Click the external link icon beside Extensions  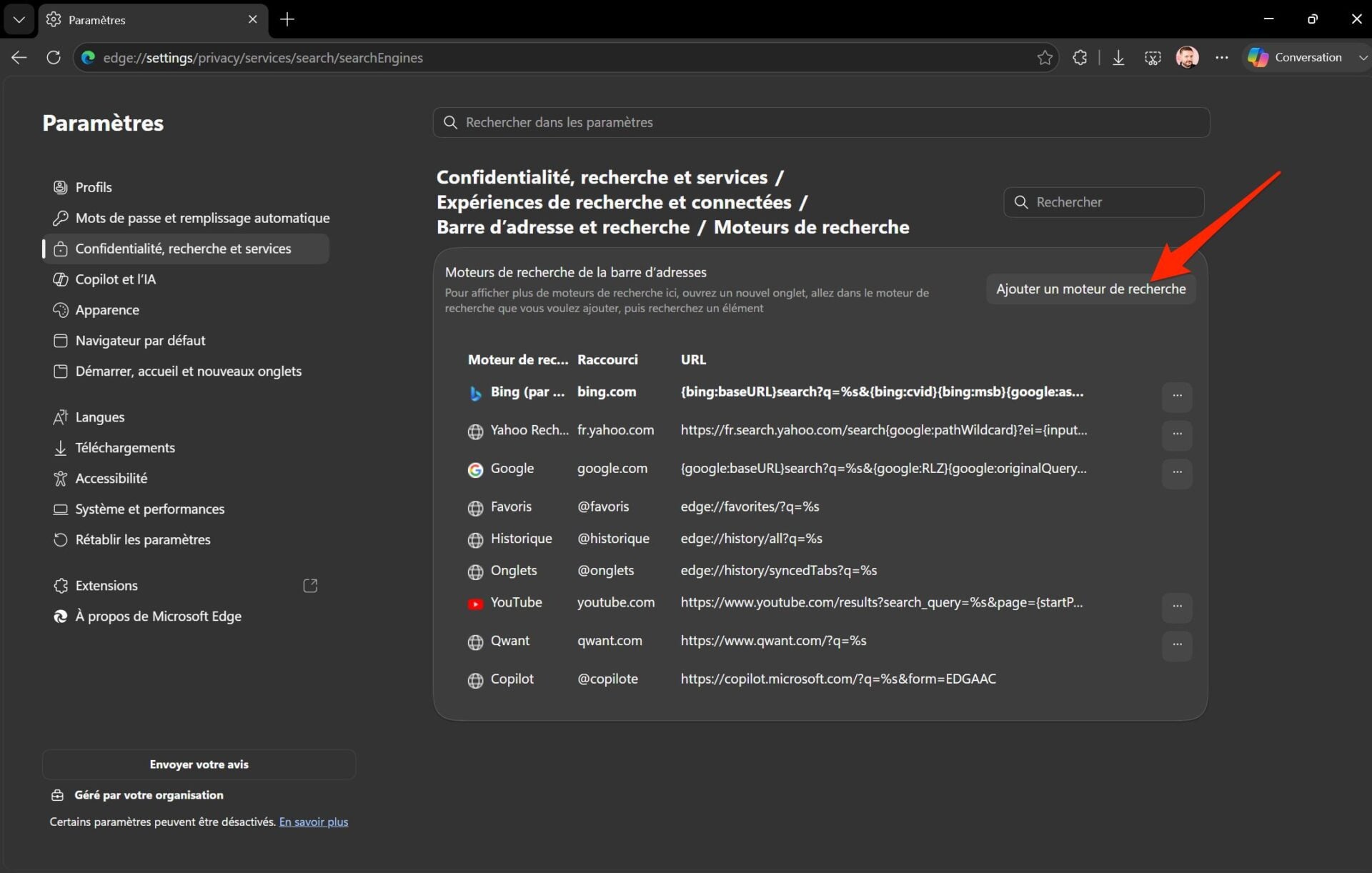pos(310,586)
